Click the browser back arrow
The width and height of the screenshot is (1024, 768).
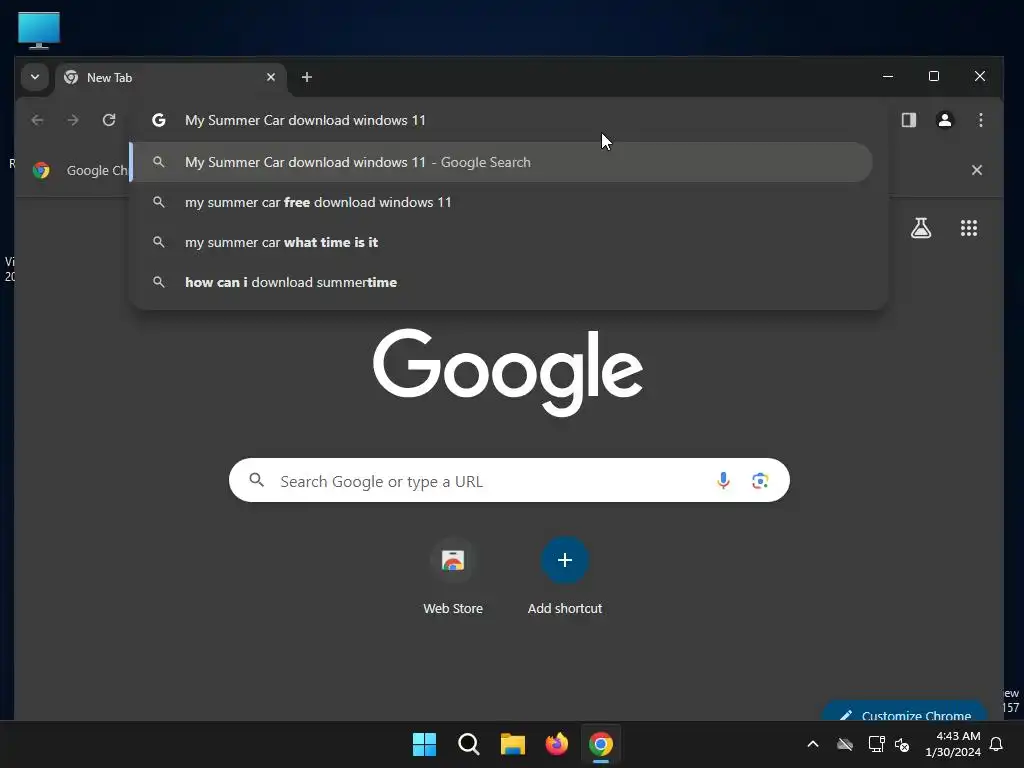pyautogui.click(x=37, y=120)
